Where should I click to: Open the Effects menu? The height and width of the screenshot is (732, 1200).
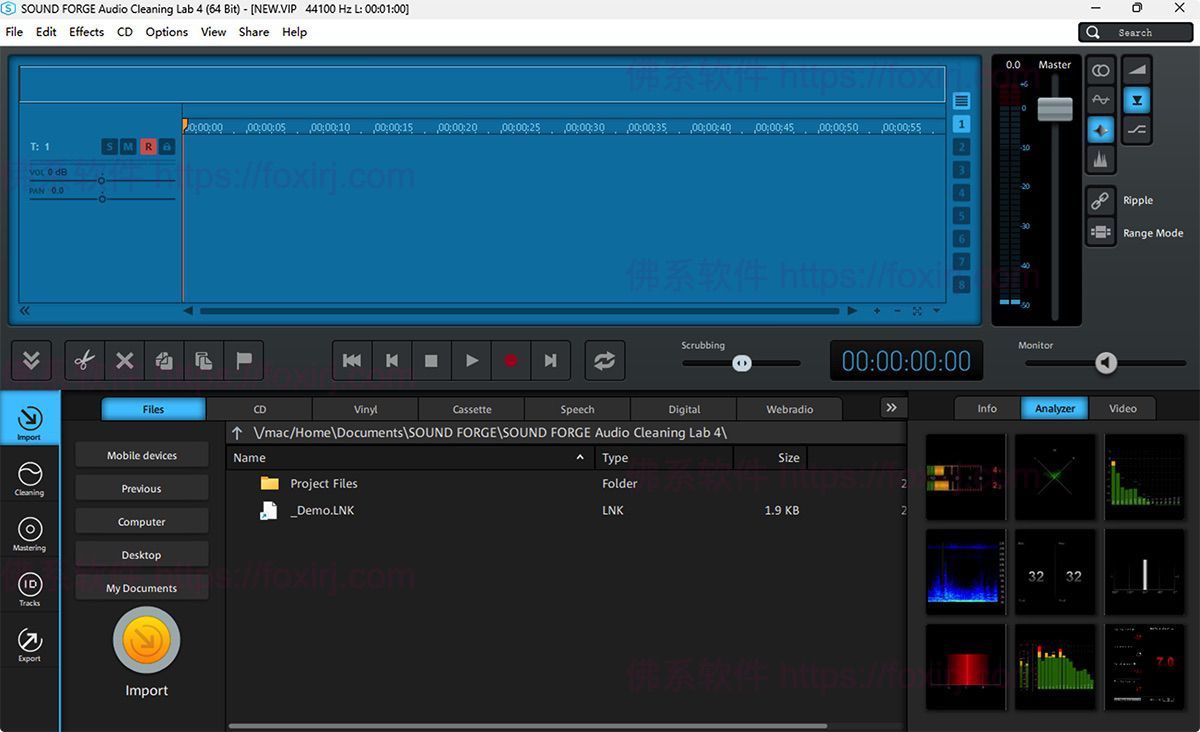86,32
